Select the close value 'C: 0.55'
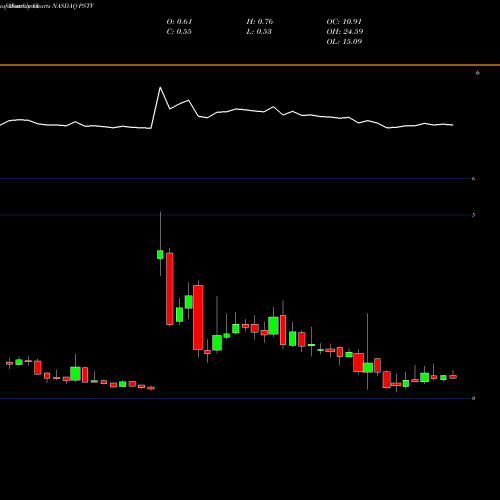Viewport: 500px width, 500px height. click(x=179, y=31)
